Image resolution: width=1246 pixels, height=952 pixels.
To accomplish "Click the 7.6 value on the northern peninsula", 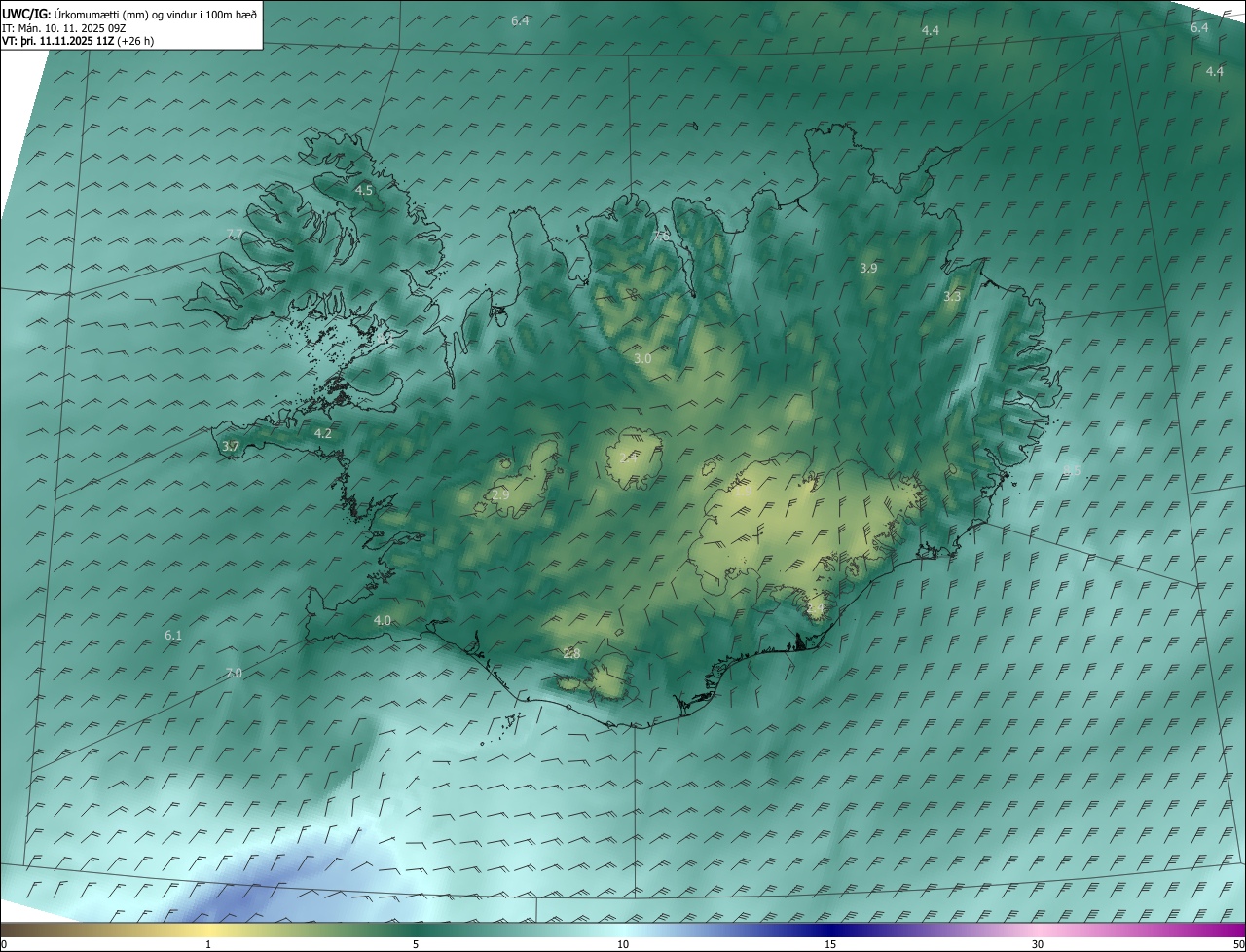I will point(663,235).
